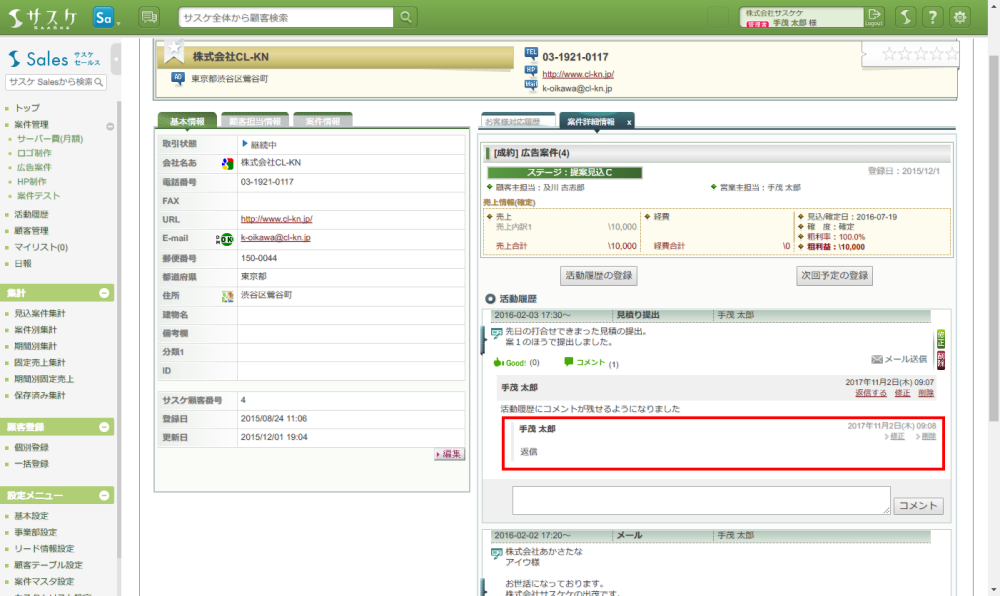Click the comment text area
This screenshot has height=596, width=1000.
coord(701,500)
